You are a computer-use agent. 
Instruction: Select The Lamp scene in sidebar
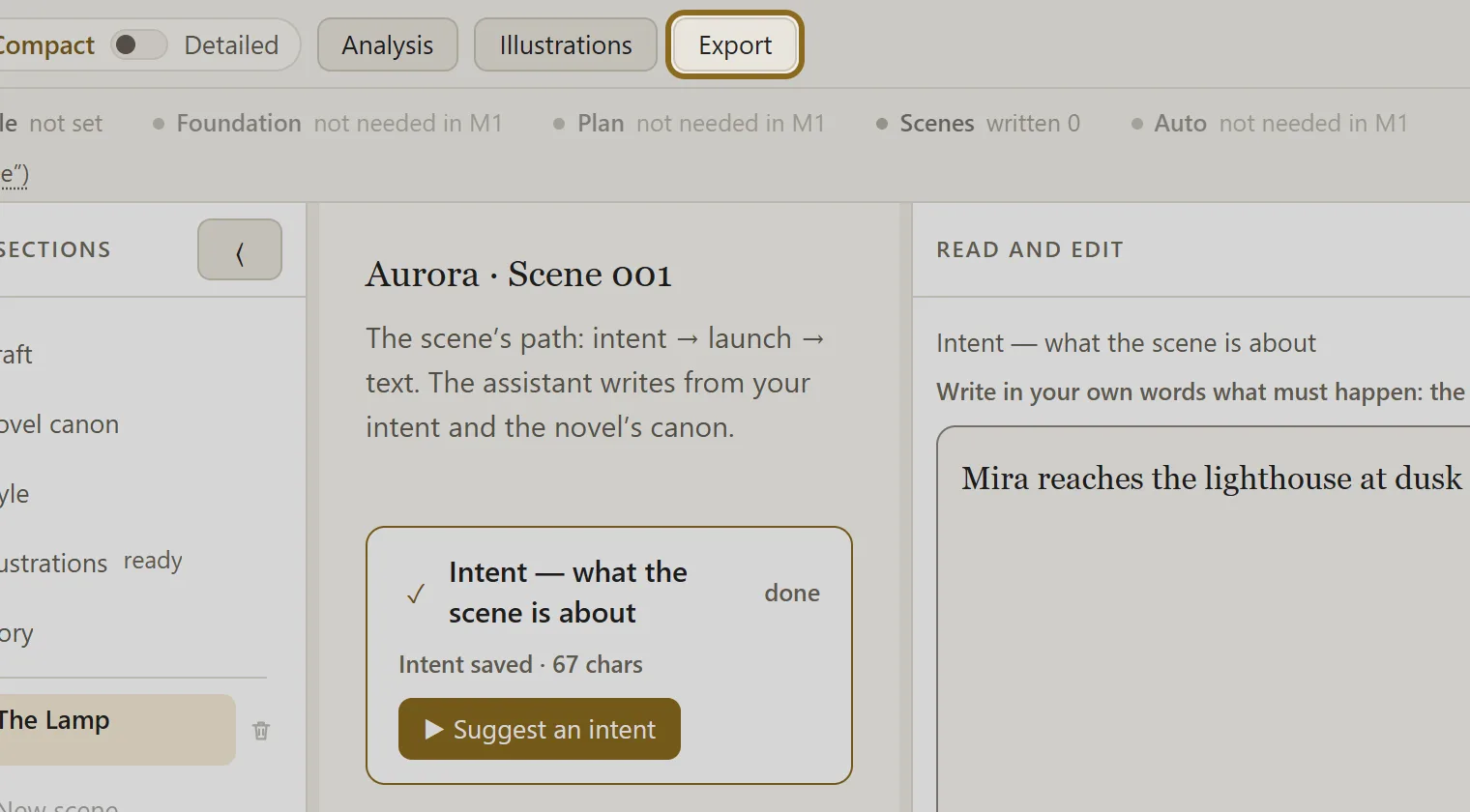(x=116, y=730)
